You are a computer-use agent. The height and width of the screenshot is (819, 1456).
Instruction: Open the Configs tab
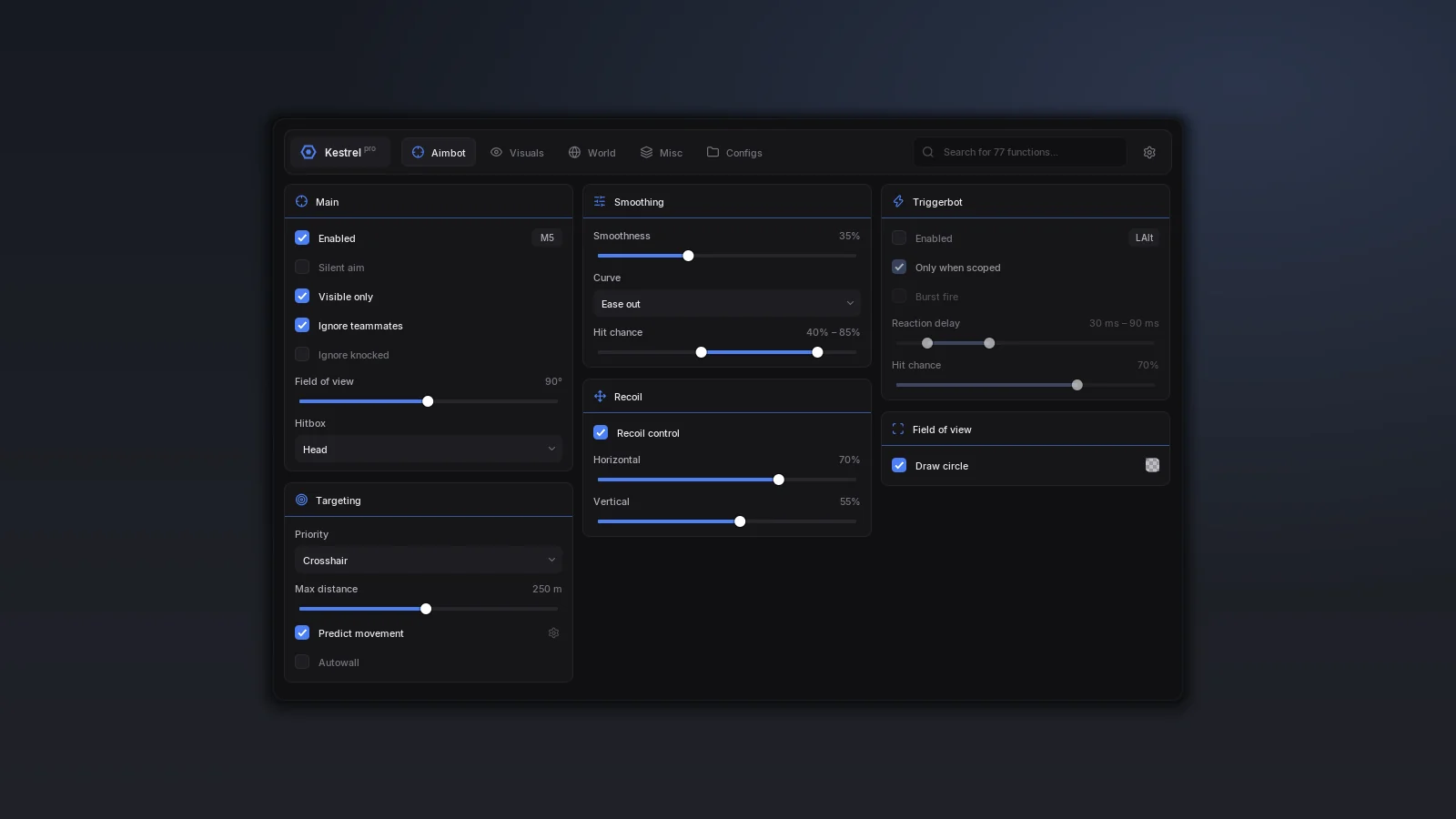(734, 152)
